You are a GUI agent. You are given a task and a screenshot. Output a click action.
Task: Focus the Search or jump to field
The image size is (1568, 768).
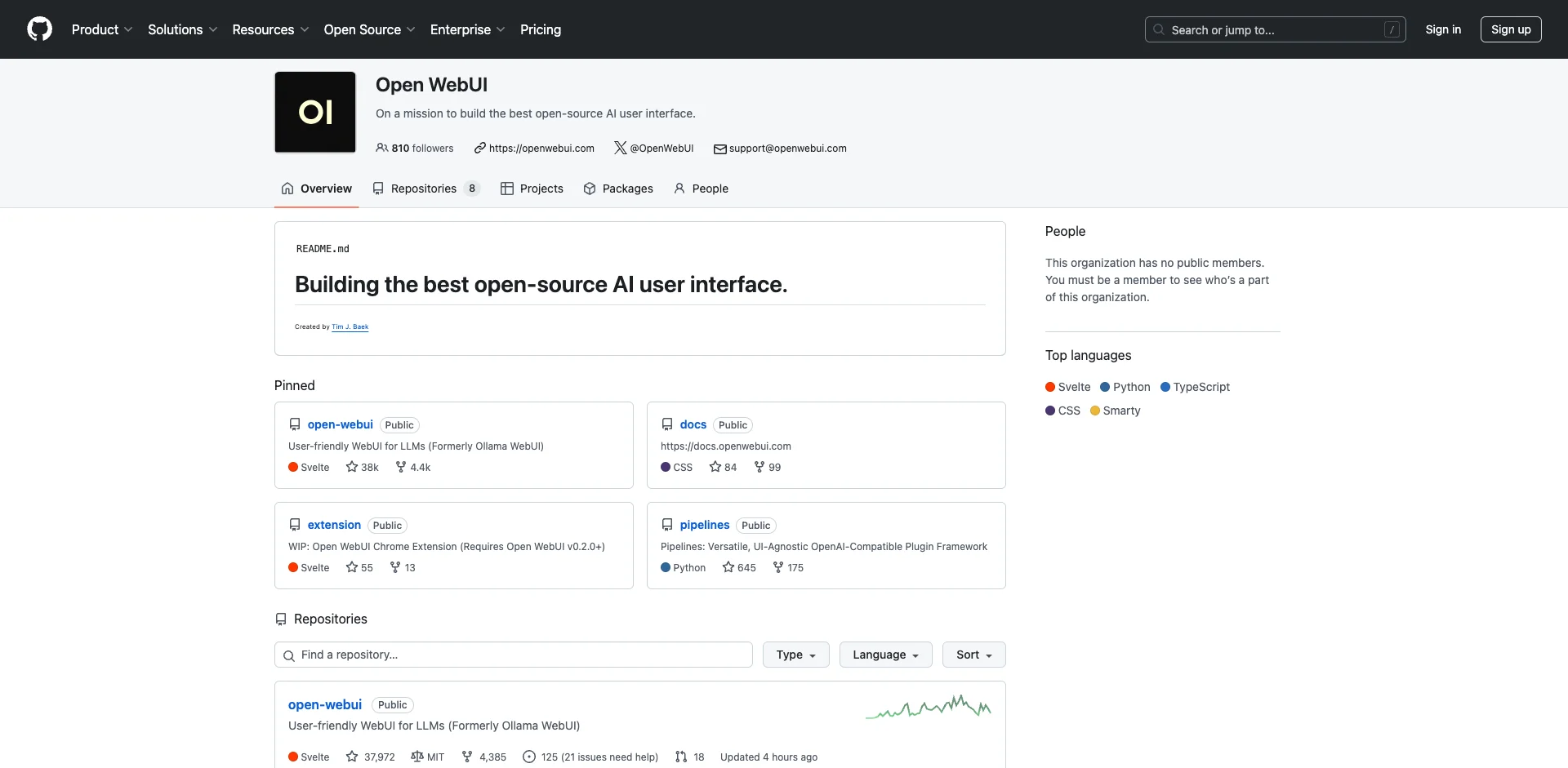[1275, 29]
